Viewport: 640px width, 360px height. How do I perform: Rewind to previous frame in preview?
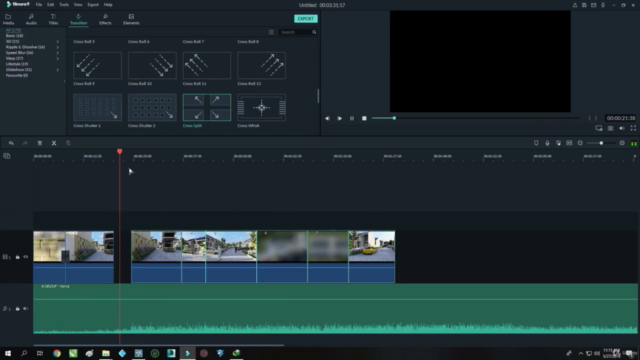tap(327, 118)
